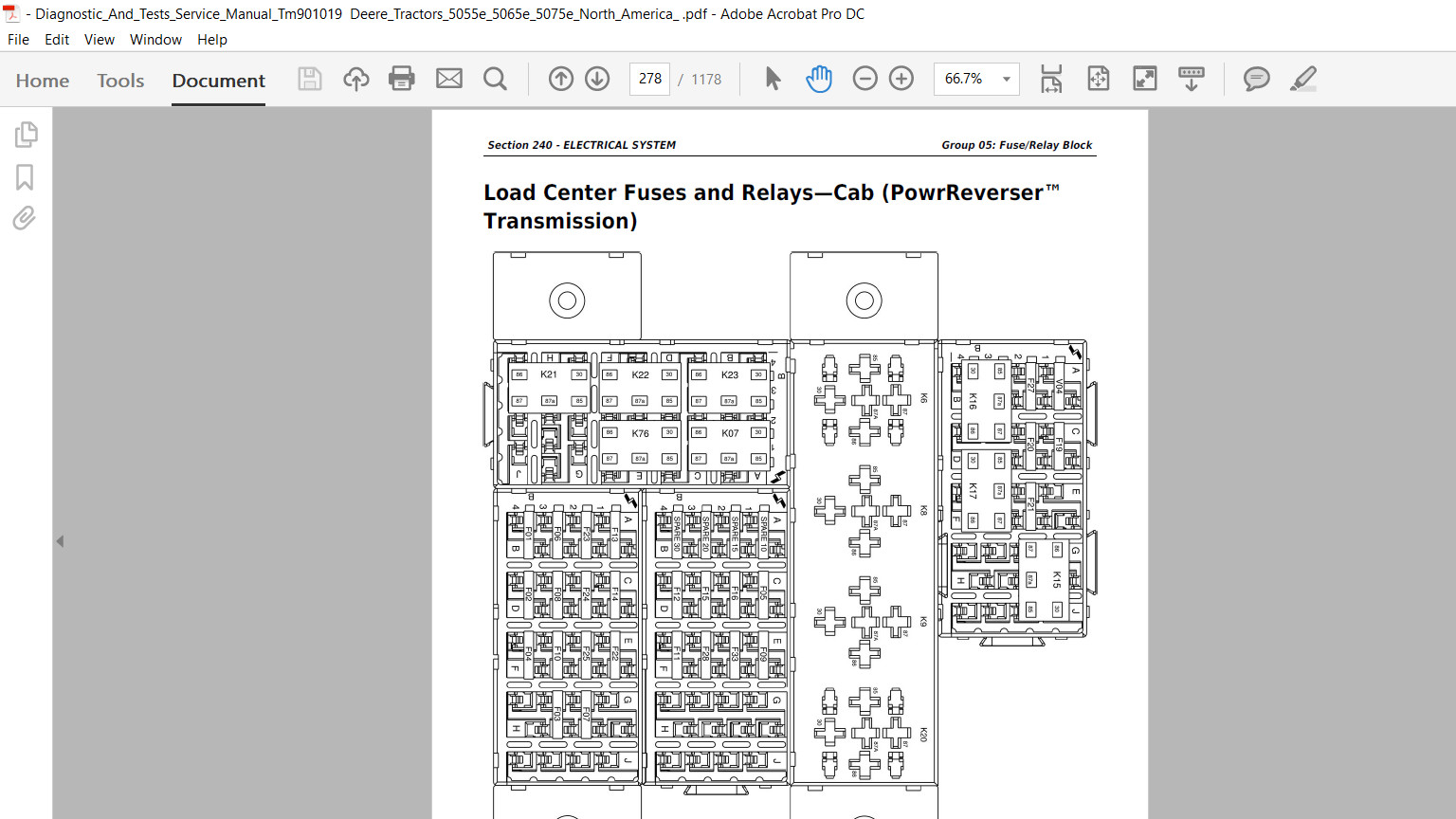The height and width of the screenshot is (819, 1456).
Task: Click the fit one full page icon
Action: [1099, 79]
